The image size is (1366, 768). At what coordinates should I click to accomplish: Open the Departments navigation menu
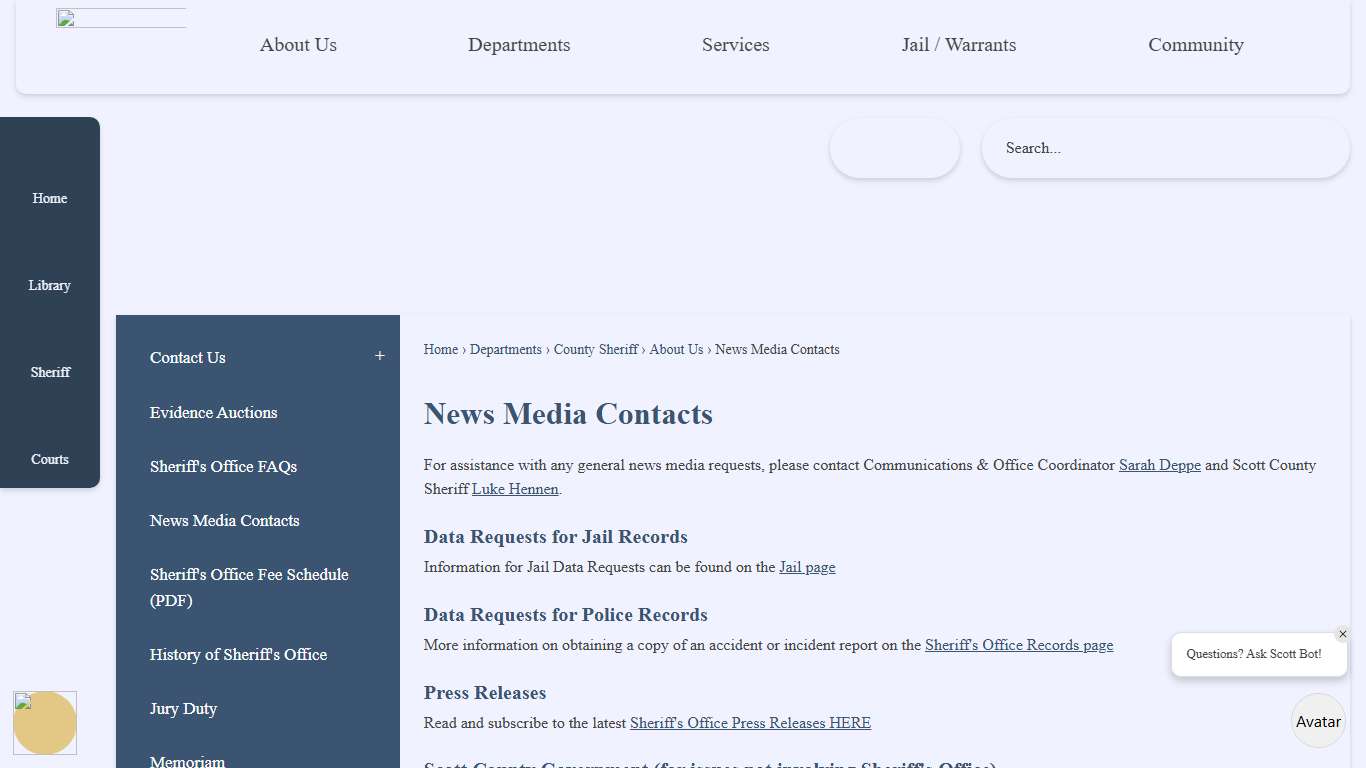[x=519, y=45]
